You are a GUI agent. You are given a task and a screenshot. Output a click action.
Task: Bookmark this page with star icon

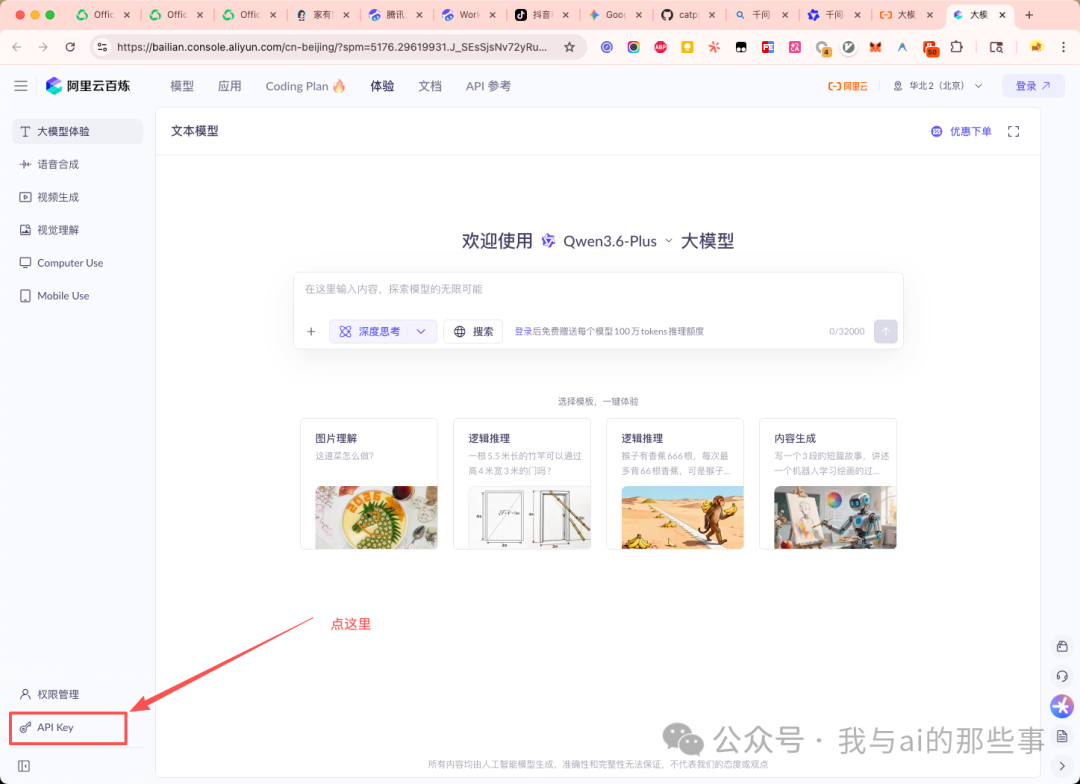click(569, 47)
